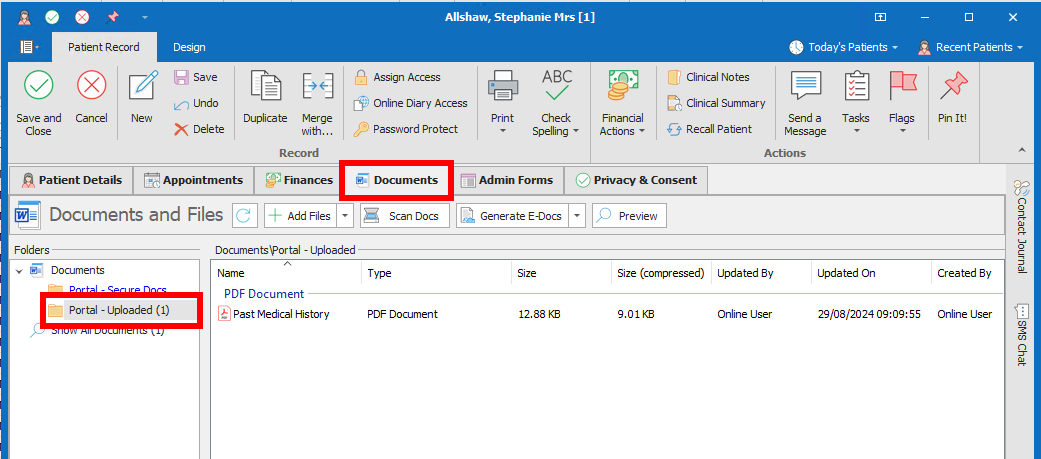The image size is (1041, 459).
Task: Select the Past Medical History PDF row
Action: pyautogui.click(x=273, y=314)
